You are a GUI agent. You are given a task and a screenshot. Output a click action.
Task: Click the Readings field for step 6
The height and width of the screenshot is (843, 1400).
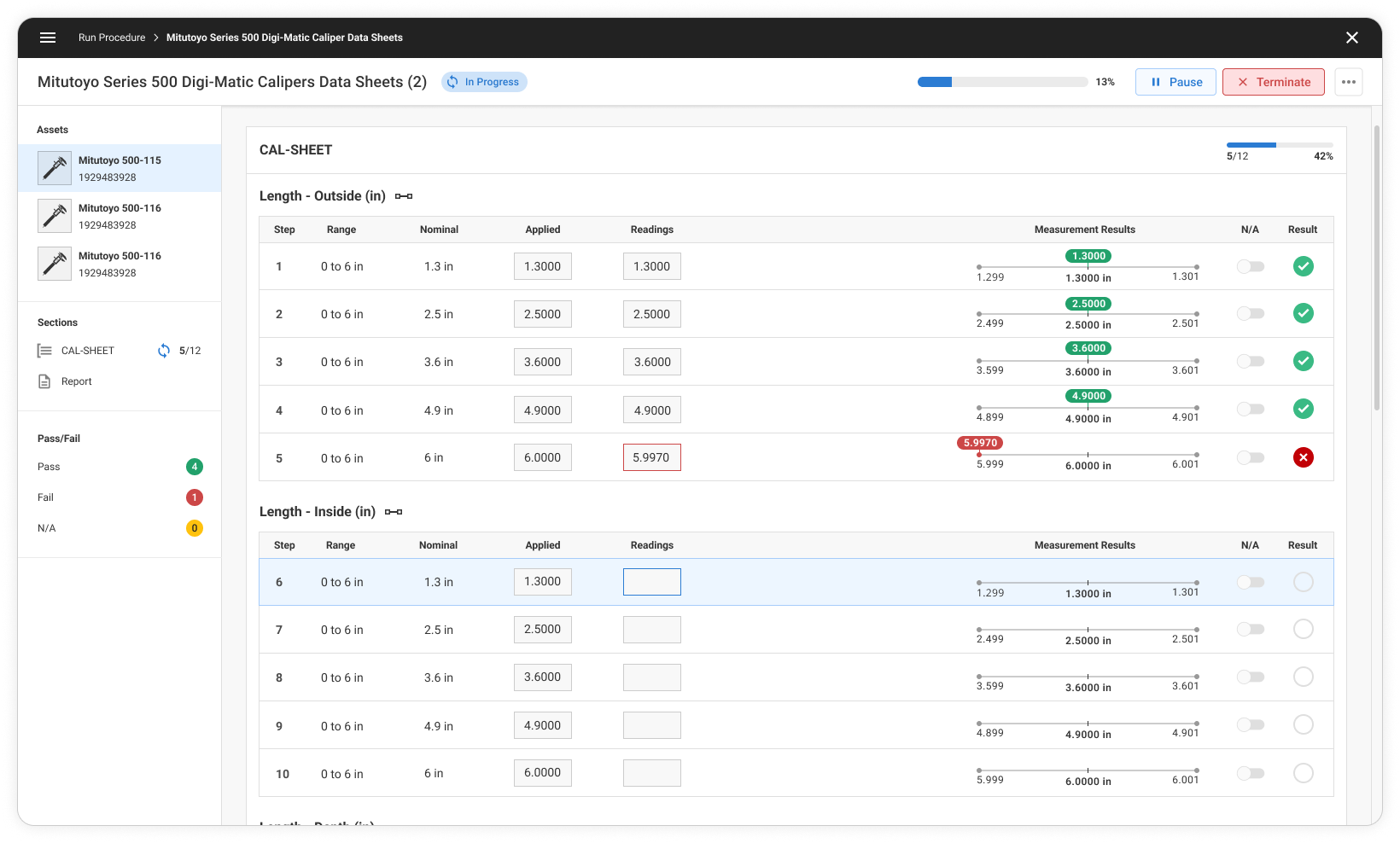(652, 582)
